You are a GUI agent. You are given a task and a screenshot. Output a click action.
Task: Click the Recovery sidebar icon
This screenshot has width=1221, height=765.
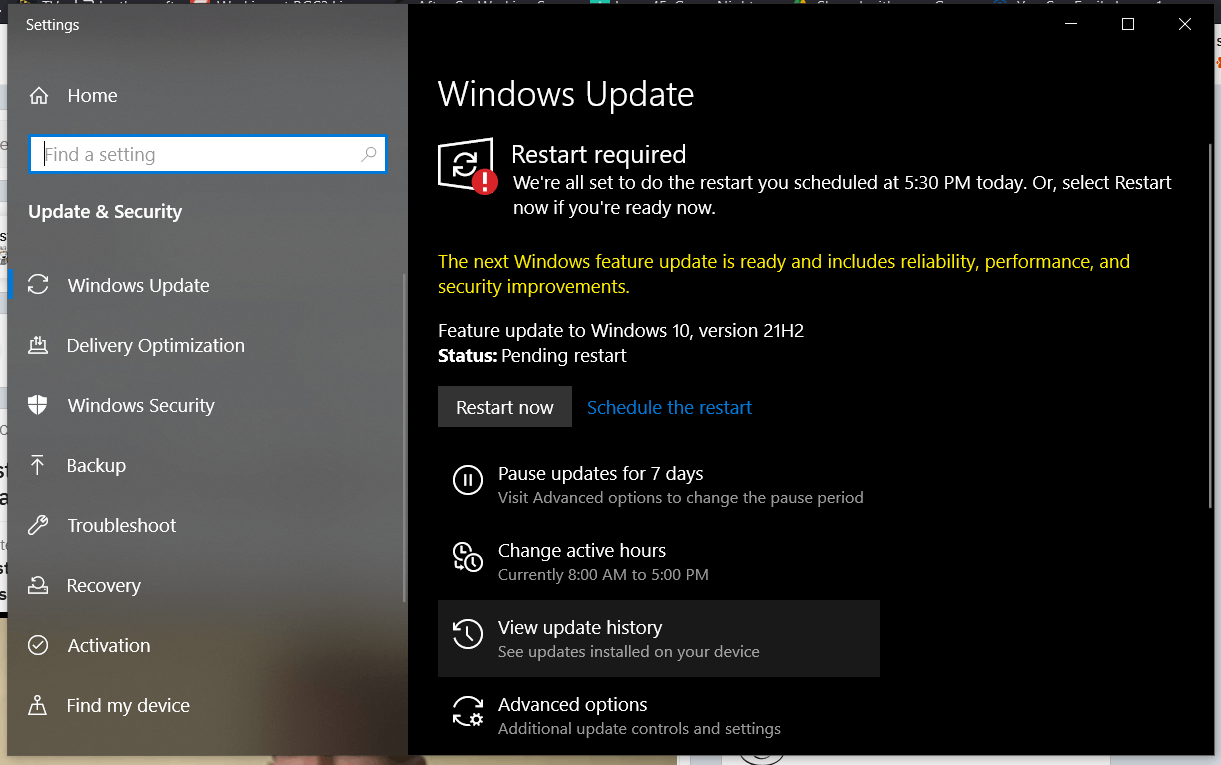click(38, 585)
